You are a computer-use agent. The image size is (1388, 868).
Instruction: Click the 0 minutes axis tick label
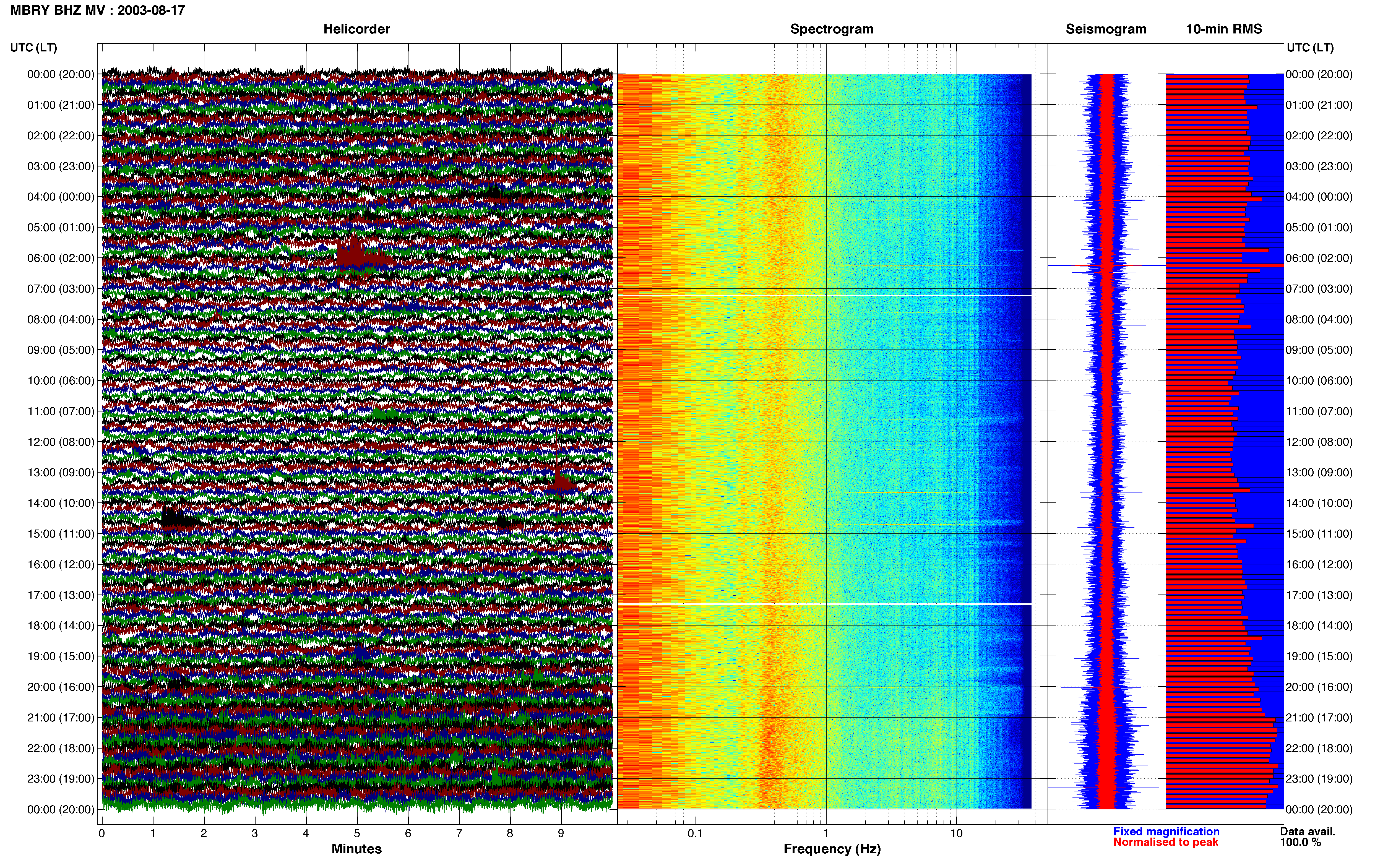101,833
